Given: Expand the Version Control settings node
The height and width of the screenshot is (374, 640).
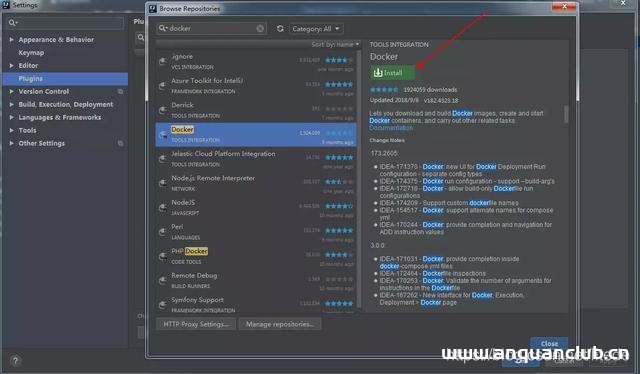Looking at the screenshot, I should pos(11,91).
